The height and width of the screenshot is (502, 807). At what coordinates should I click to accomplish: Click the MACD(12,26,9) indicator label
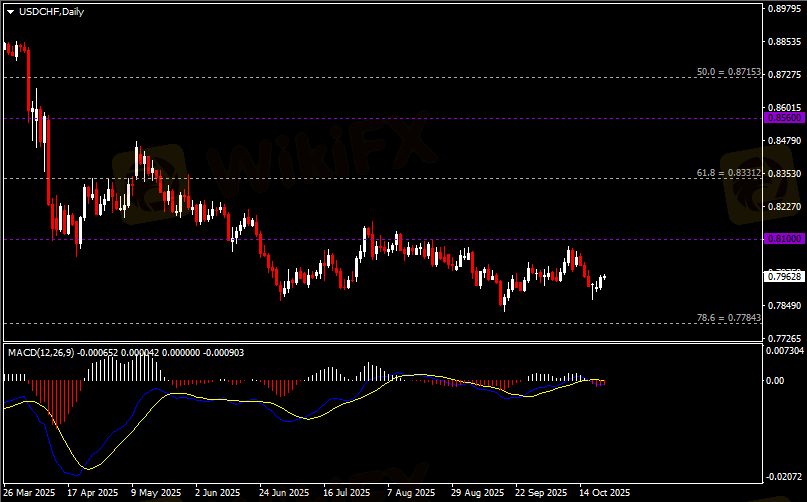point(40,353)
